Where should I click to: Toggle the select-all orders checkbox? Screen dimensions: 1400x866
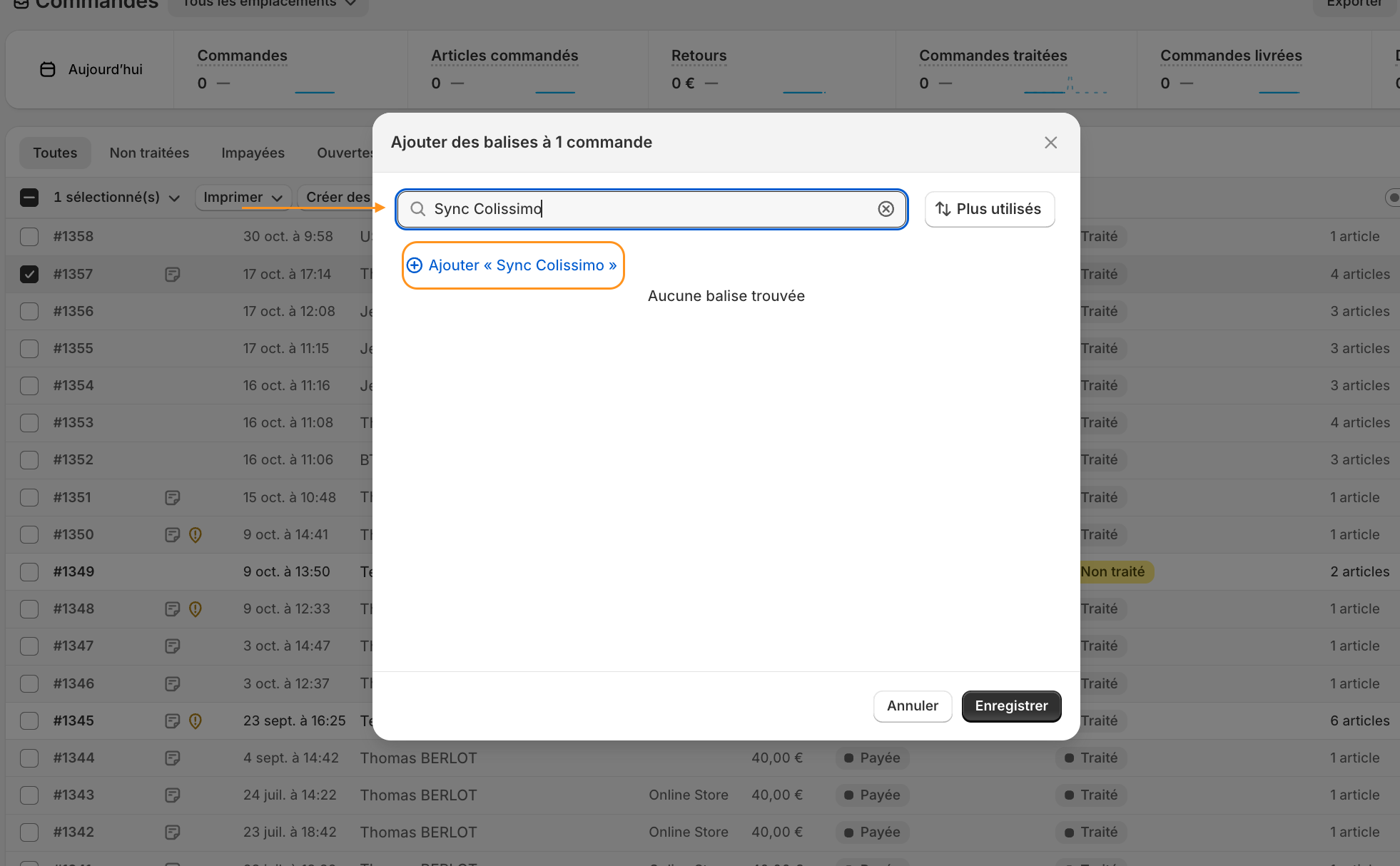point(29,198)
